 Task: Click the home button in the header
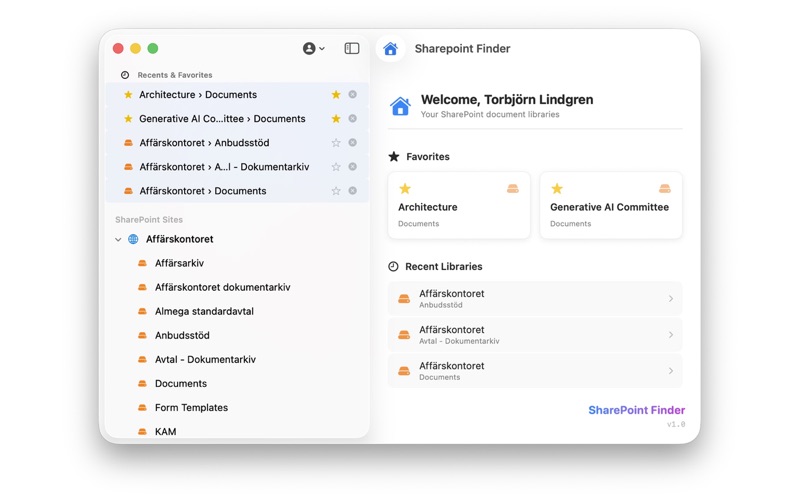pos(390,48)
